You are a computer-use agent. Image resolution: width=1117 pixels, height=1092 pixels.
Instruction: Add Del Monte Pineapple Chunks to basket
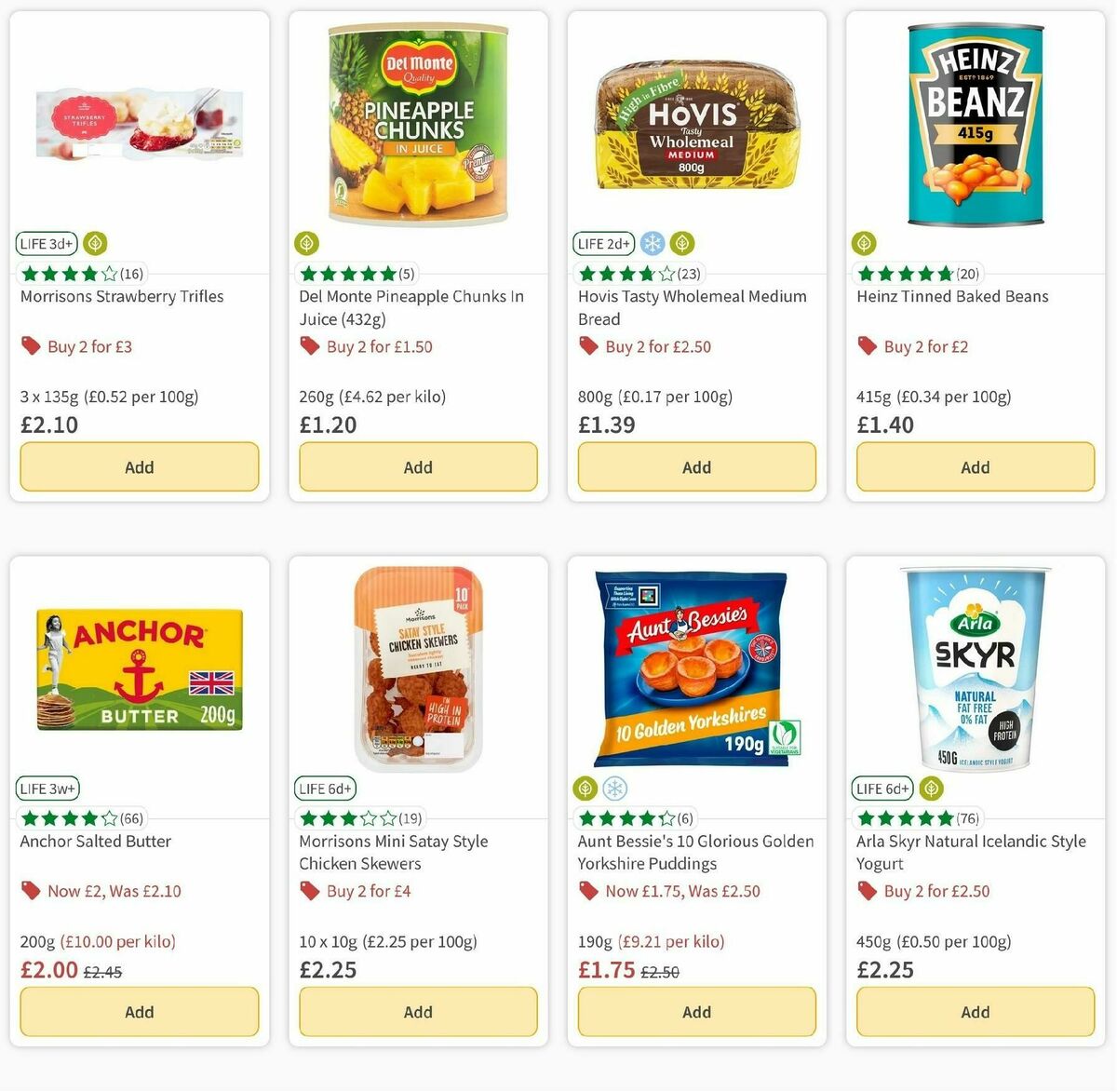click(417, 466)
